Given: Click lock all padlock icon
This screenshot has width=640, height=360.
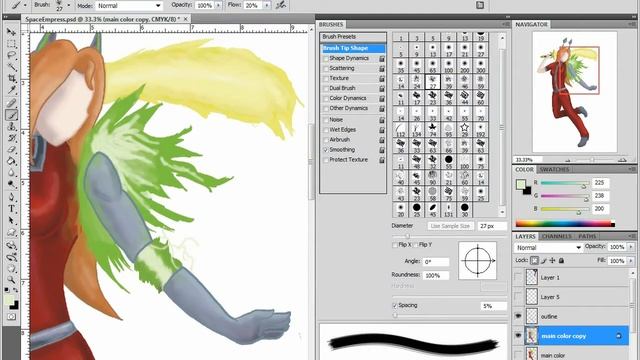Looking at the screenshot, I should coord(562,260).
